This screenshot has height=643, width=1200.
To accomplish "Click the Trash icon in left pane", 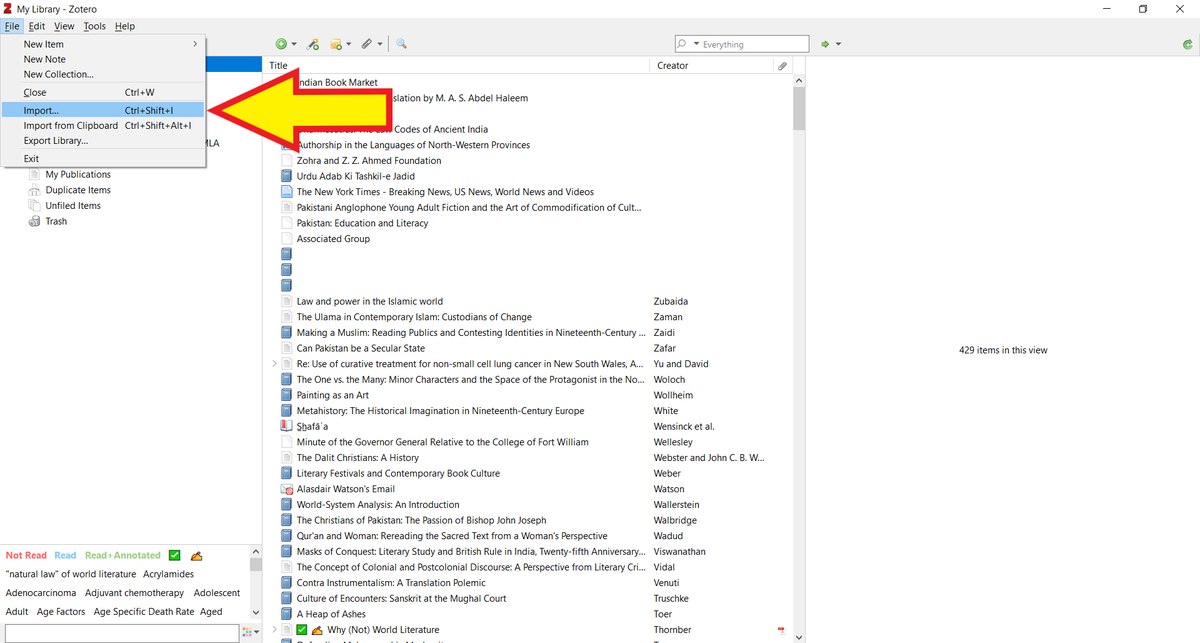I will tap(36, 221).
